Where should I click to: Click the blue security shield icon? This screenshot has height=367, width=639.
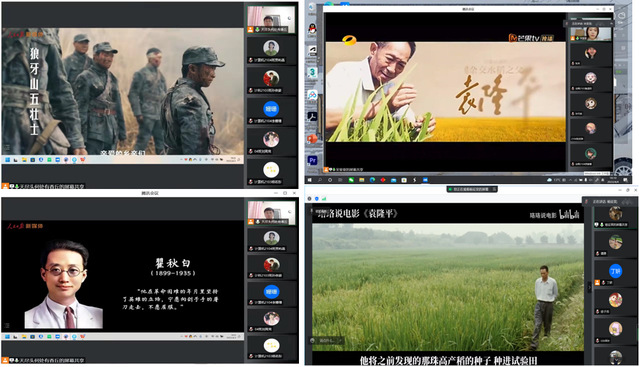[317, 199]
